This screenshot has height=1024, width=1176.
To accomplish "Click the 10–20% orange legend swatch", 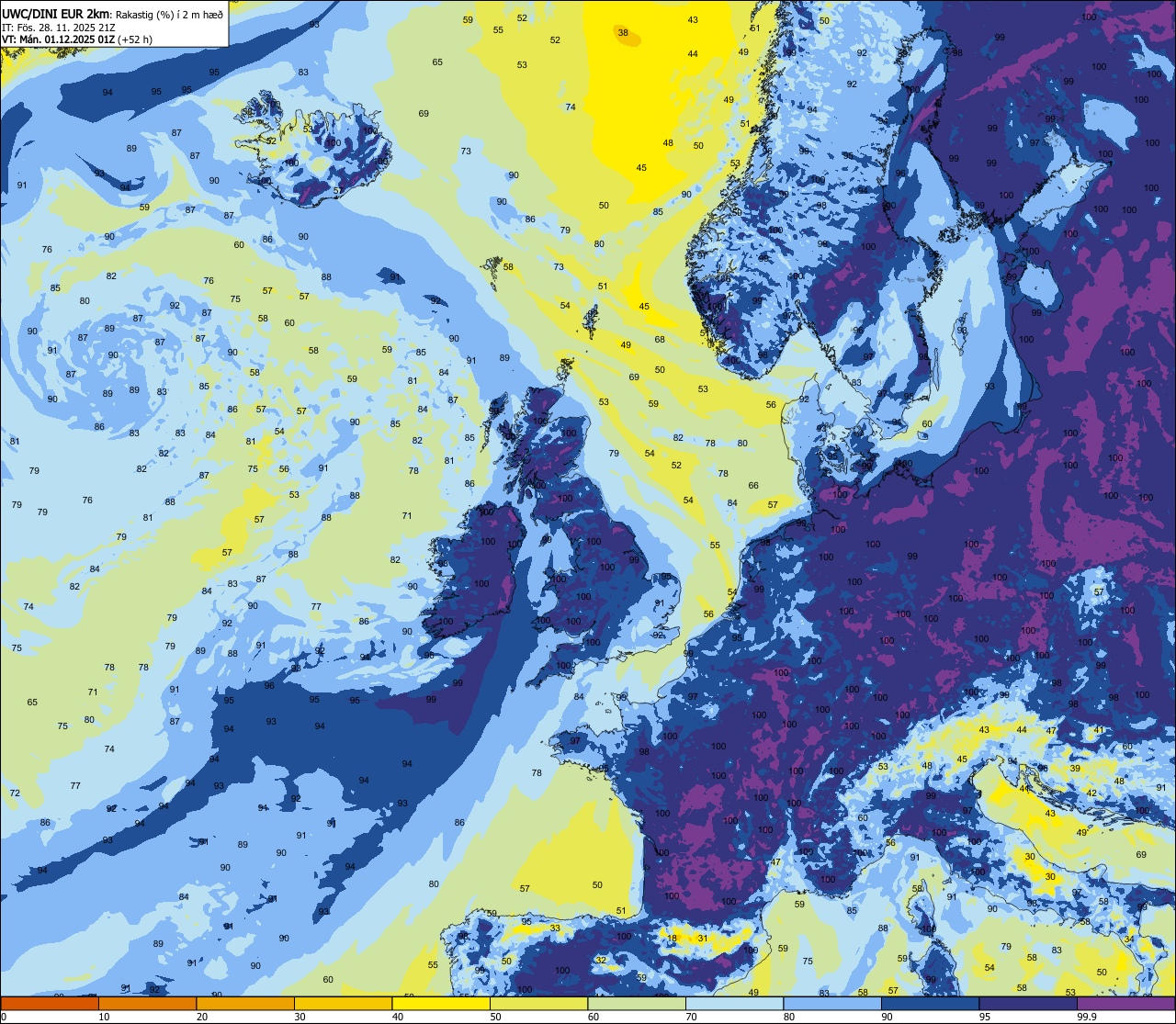I will (x=147, y=1003).
